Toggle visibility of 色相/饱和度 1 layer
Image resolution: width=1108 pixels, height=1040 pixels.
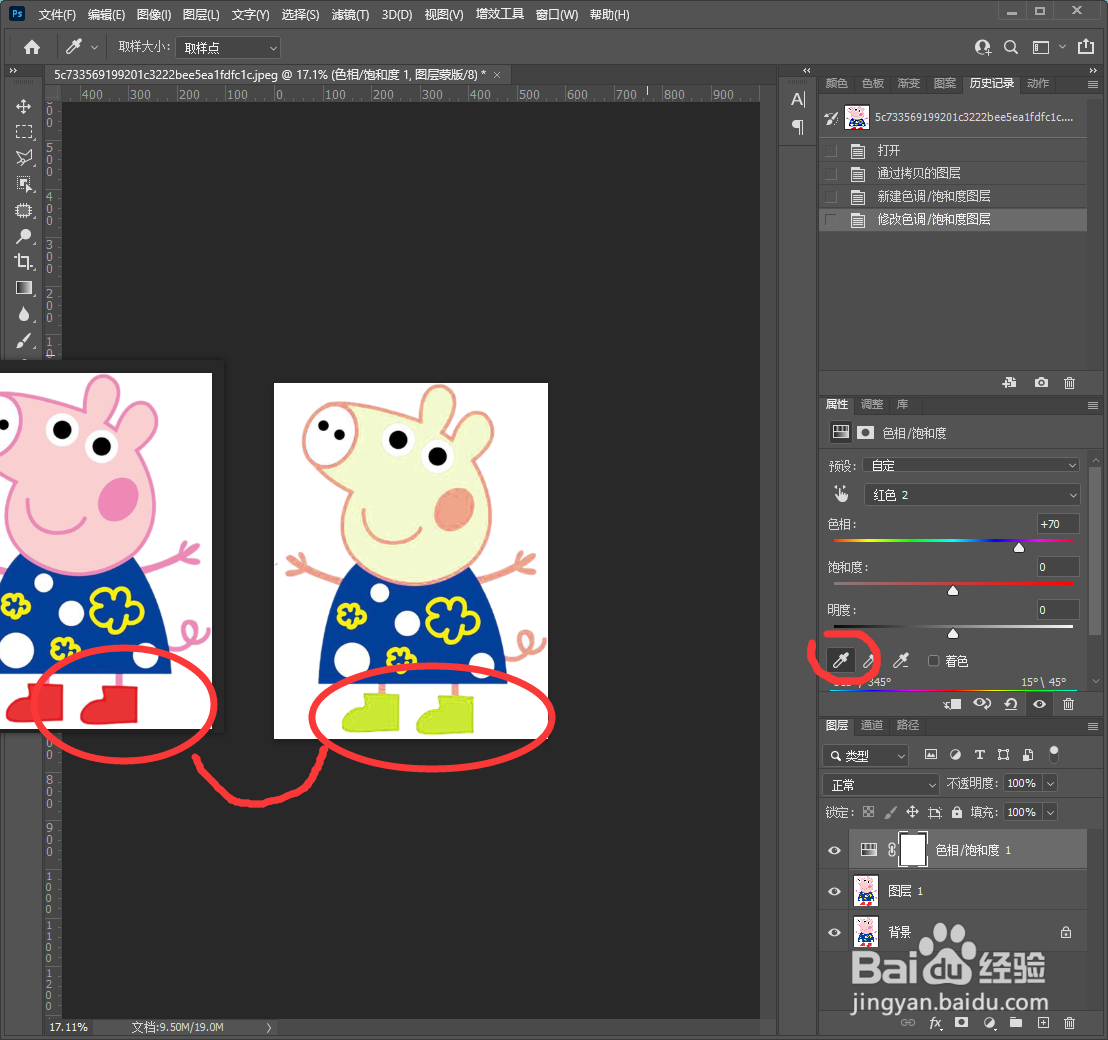[835, 850]
